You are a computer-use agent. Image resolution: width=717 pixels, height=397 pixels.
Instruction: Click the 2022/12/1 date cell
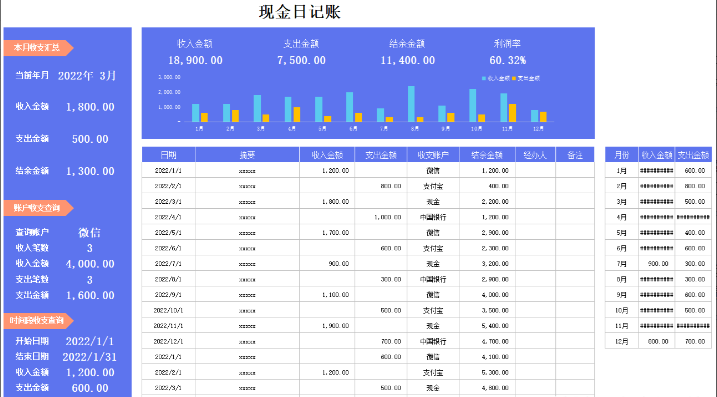pyautogui.click(x=168, y=342)
